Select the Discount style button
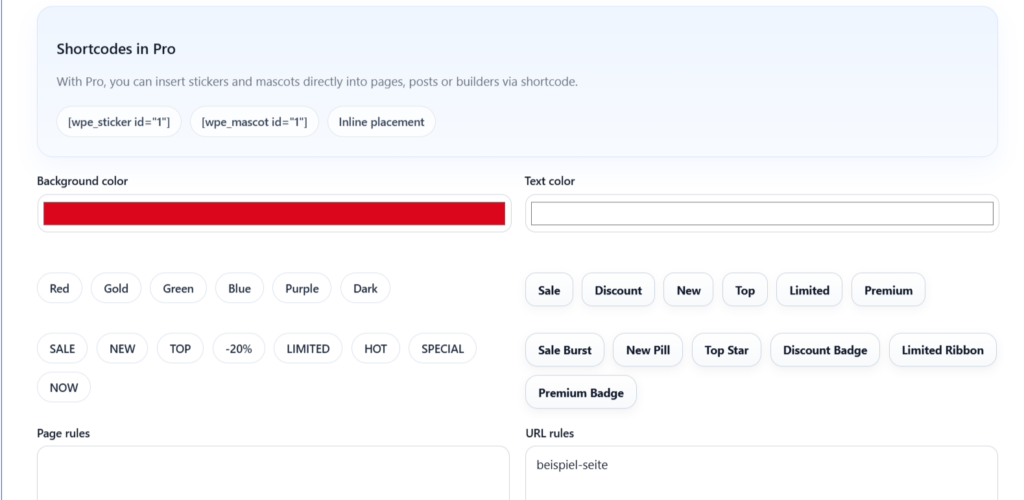This screenshot has width=1024, height=500. pyautogui.click(x=618, y=290)
